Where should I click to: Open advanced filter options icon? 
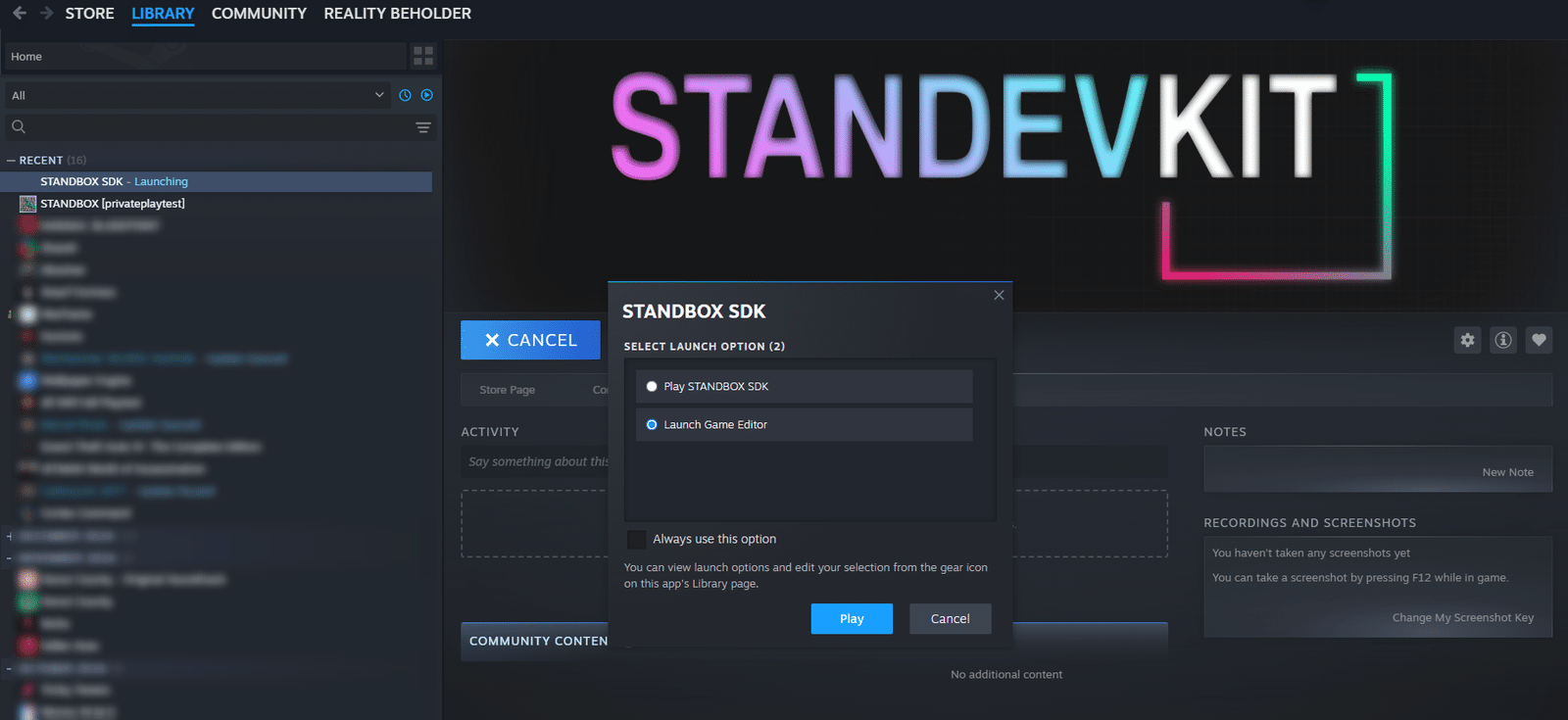click(423, 127)
